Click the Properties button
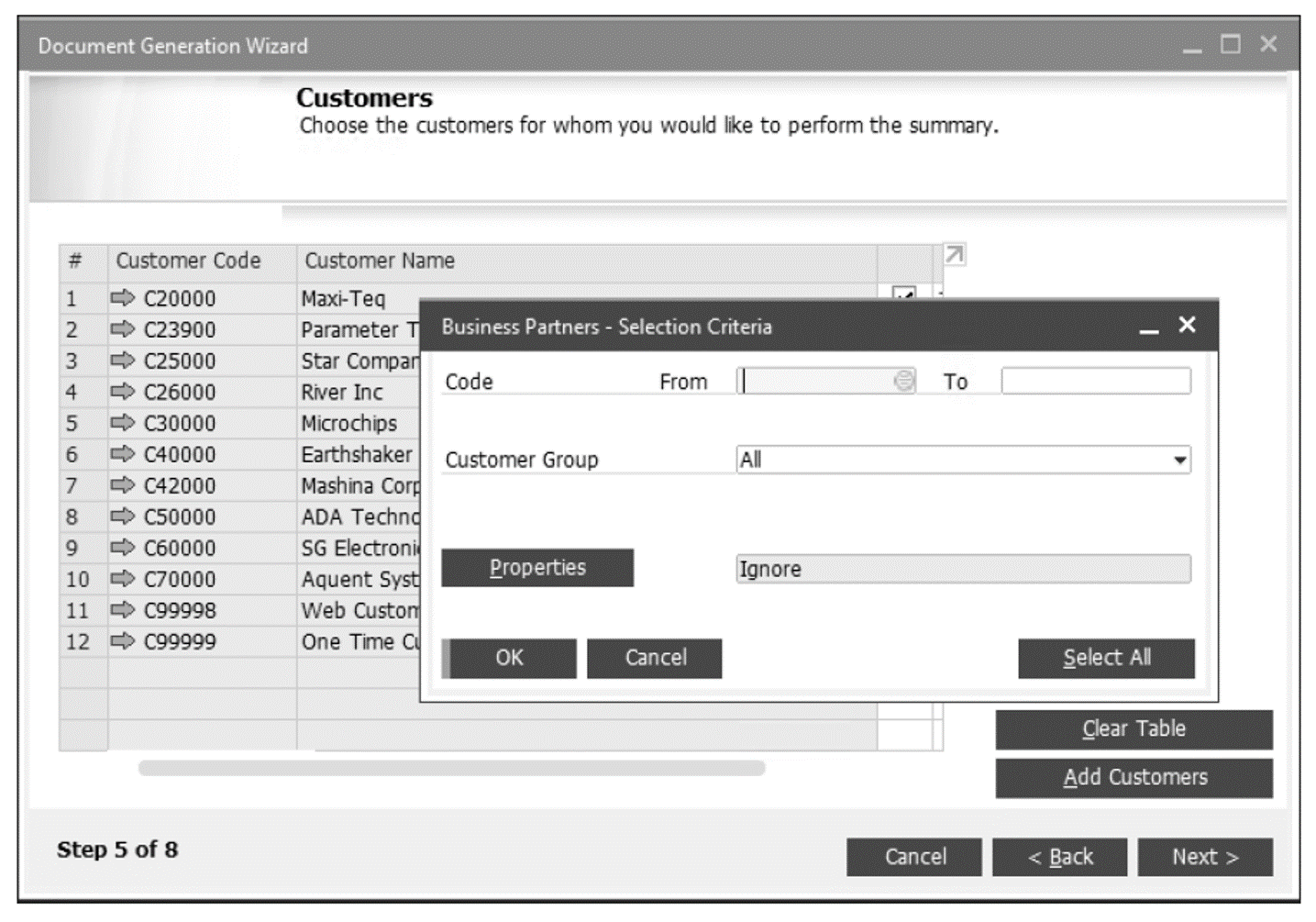The width and height of the screenshot is (1316, 922). [537, 568]
